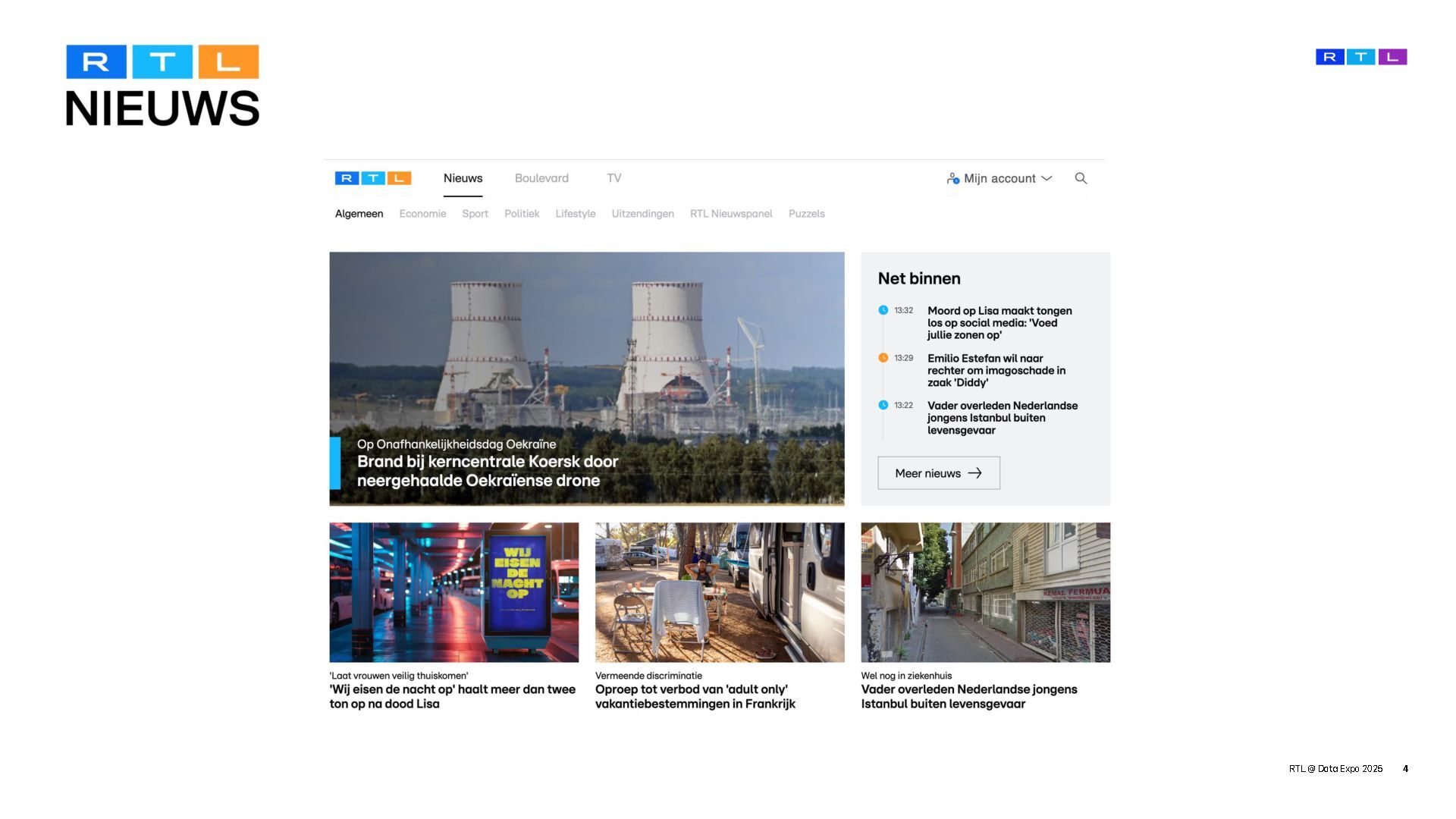Click the search magnifier icon

point(1081,178)
